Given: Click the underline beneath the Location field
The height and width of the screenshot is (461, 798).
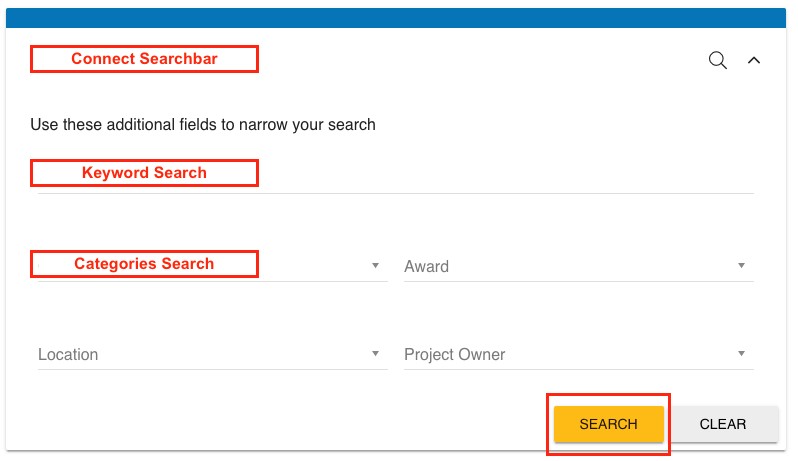Looking at the screenshot, I should [212, 370].
